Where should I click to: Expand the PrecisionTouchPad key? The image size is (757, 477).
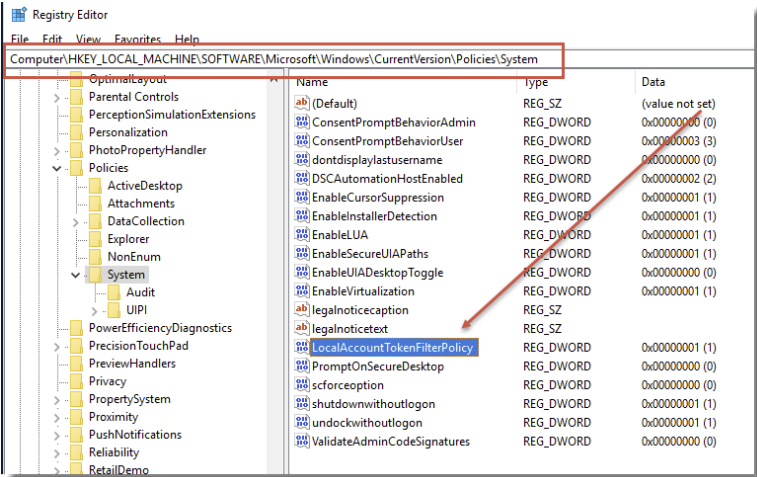click(56, 347)
